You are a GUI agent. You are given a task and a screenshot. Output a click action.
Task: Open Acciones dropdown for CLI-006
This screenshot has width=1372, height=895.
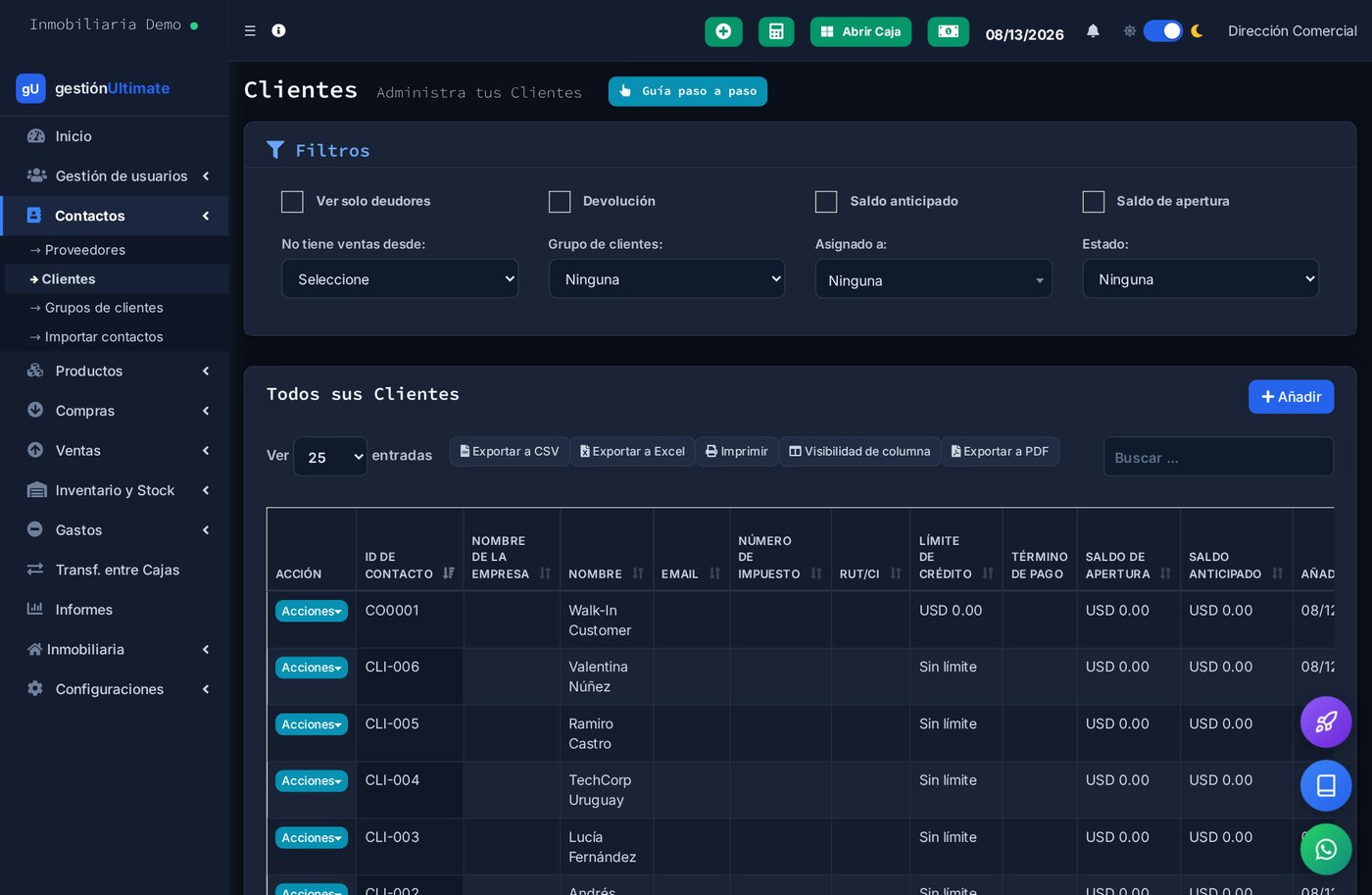pyautogui.click(x=312, y=668)
